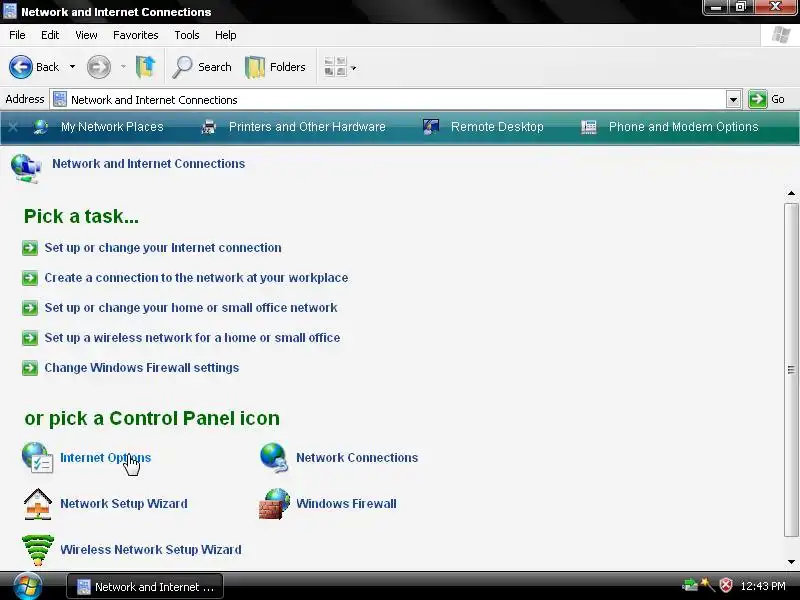
Task: Open Internet Options text link
Action: 106,458
